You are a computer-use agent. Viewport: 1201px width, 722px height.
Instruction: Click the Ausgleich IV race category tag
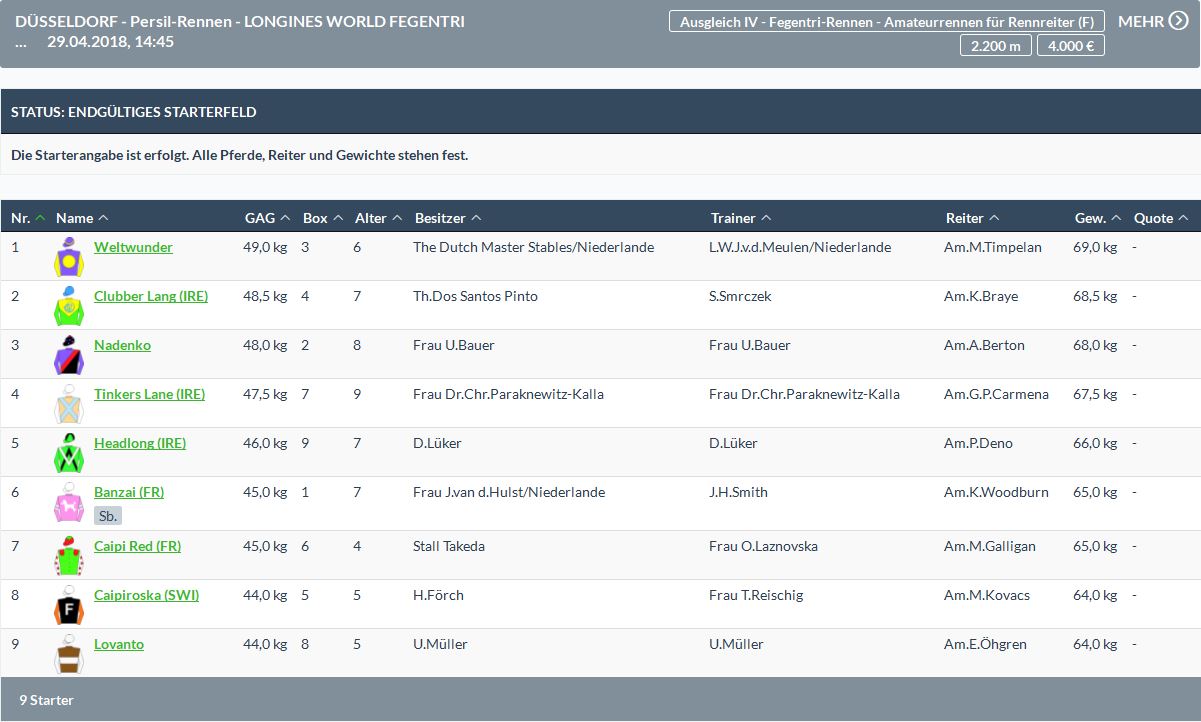click(886, 22)
